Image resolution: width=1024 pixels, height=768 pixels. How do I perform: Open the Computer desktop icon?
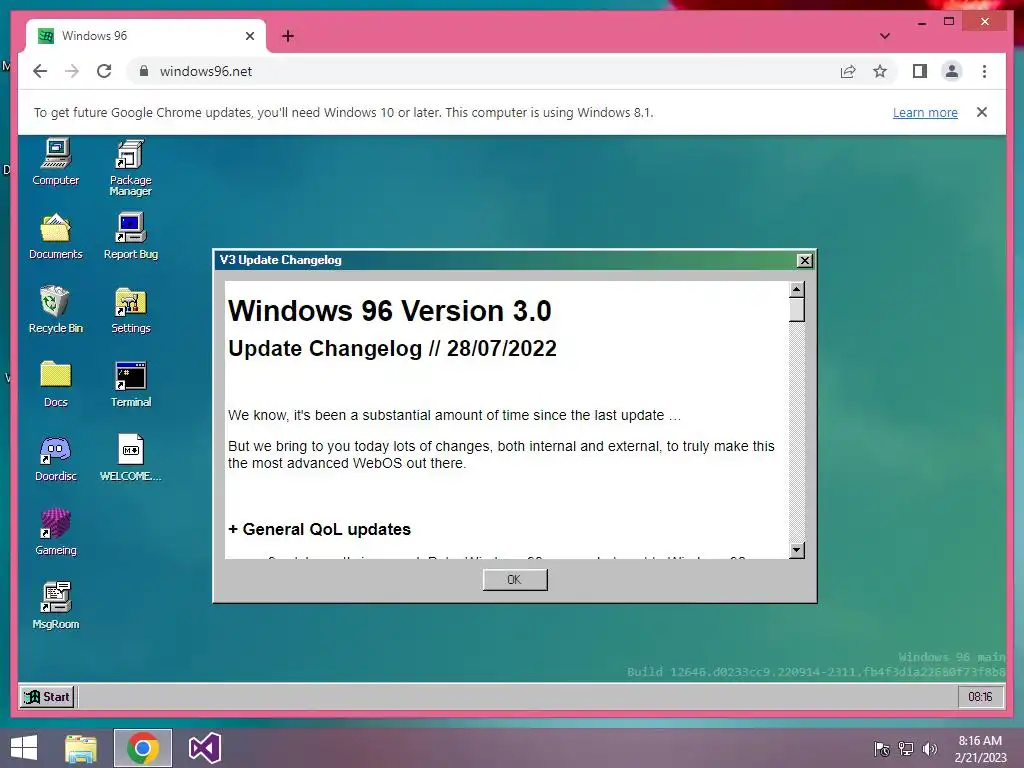56,162
